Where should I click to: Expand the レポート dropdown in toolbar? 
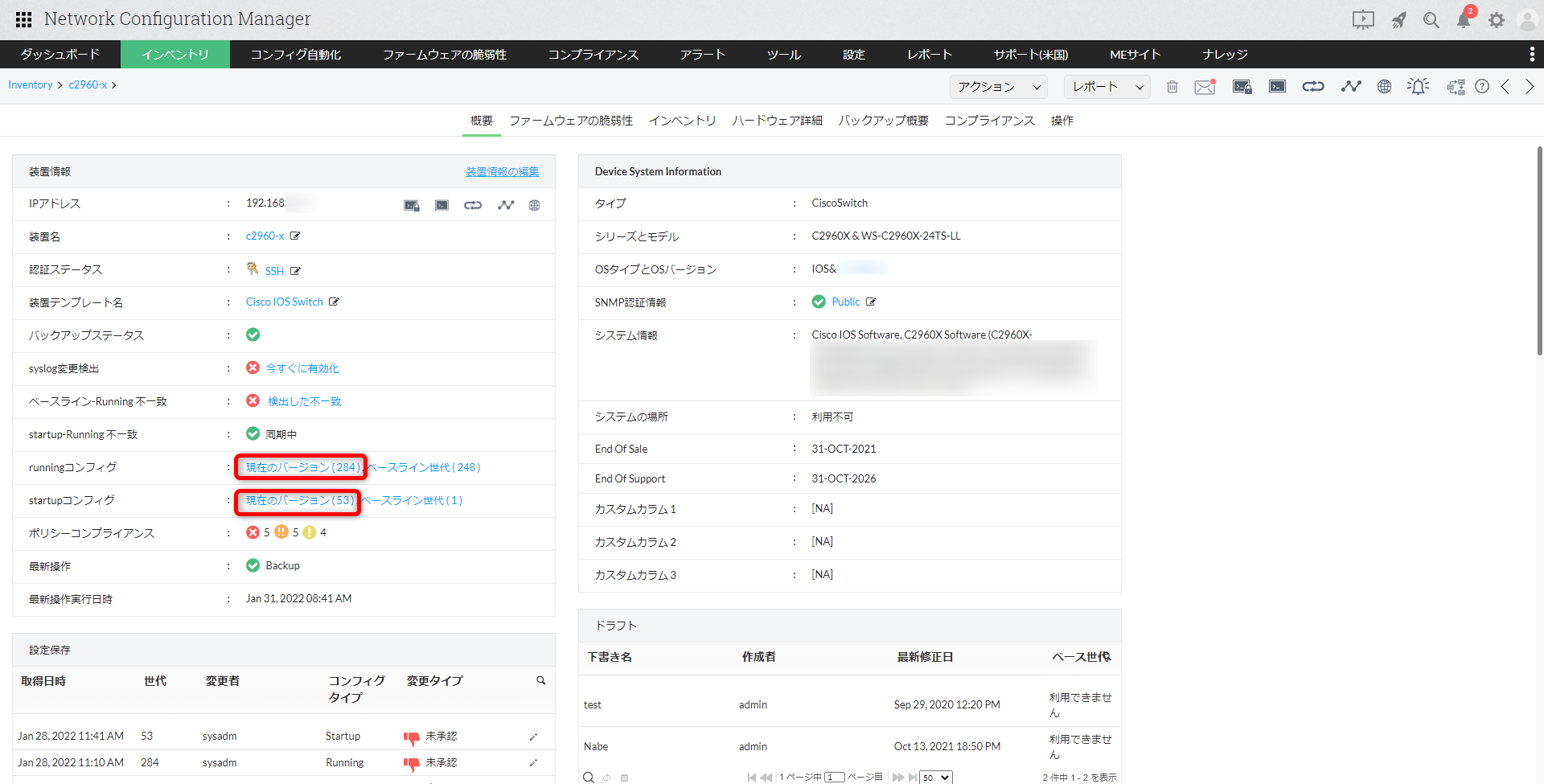pyautogui.click(x=1107, y=87)
